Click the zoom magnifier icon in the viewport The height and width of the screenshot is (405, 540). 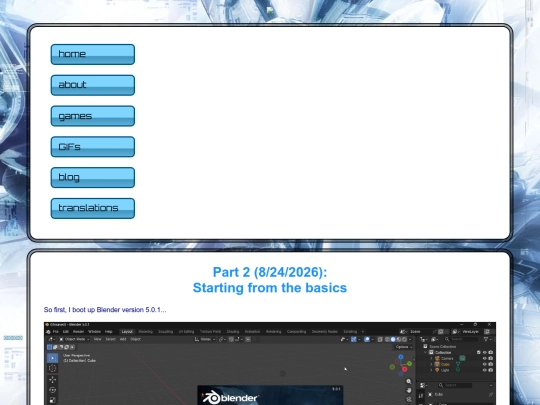(409, 382)
